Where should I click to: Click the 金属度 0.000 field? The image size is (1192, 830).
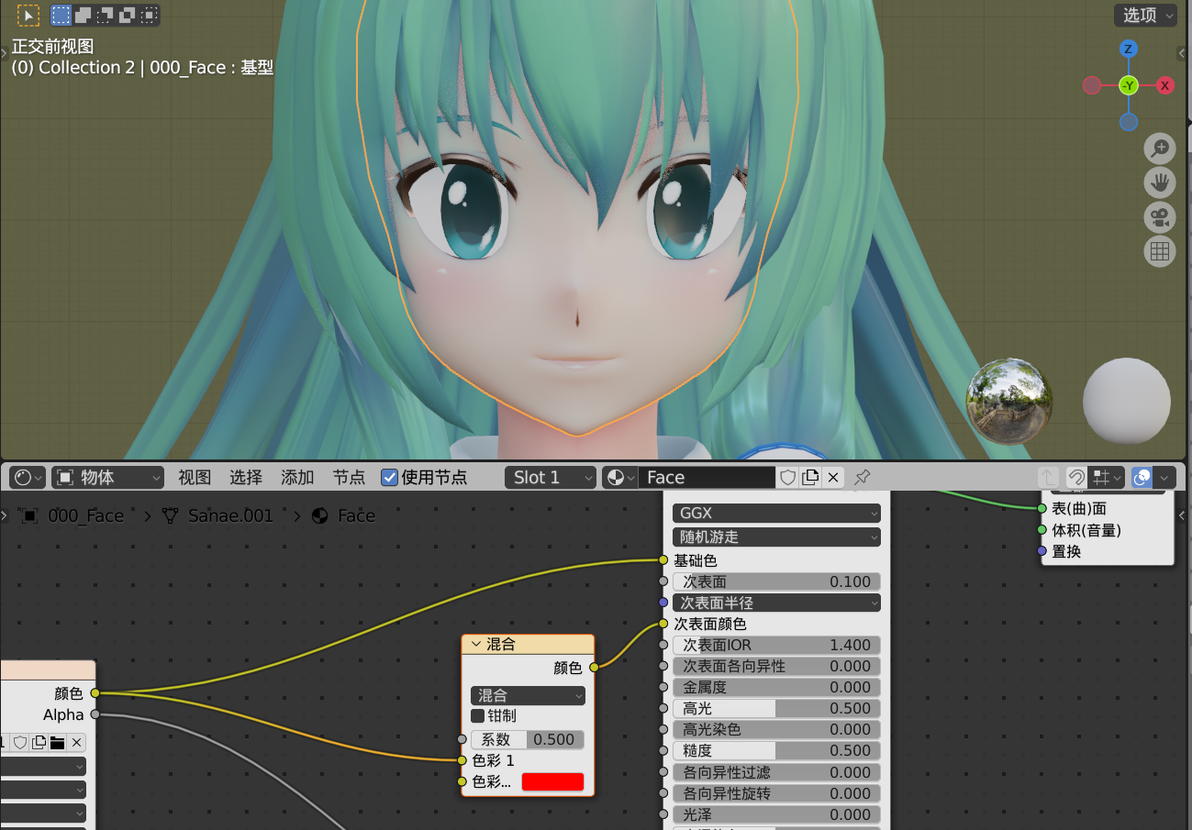pyautogui.click(x=776, y=687)
